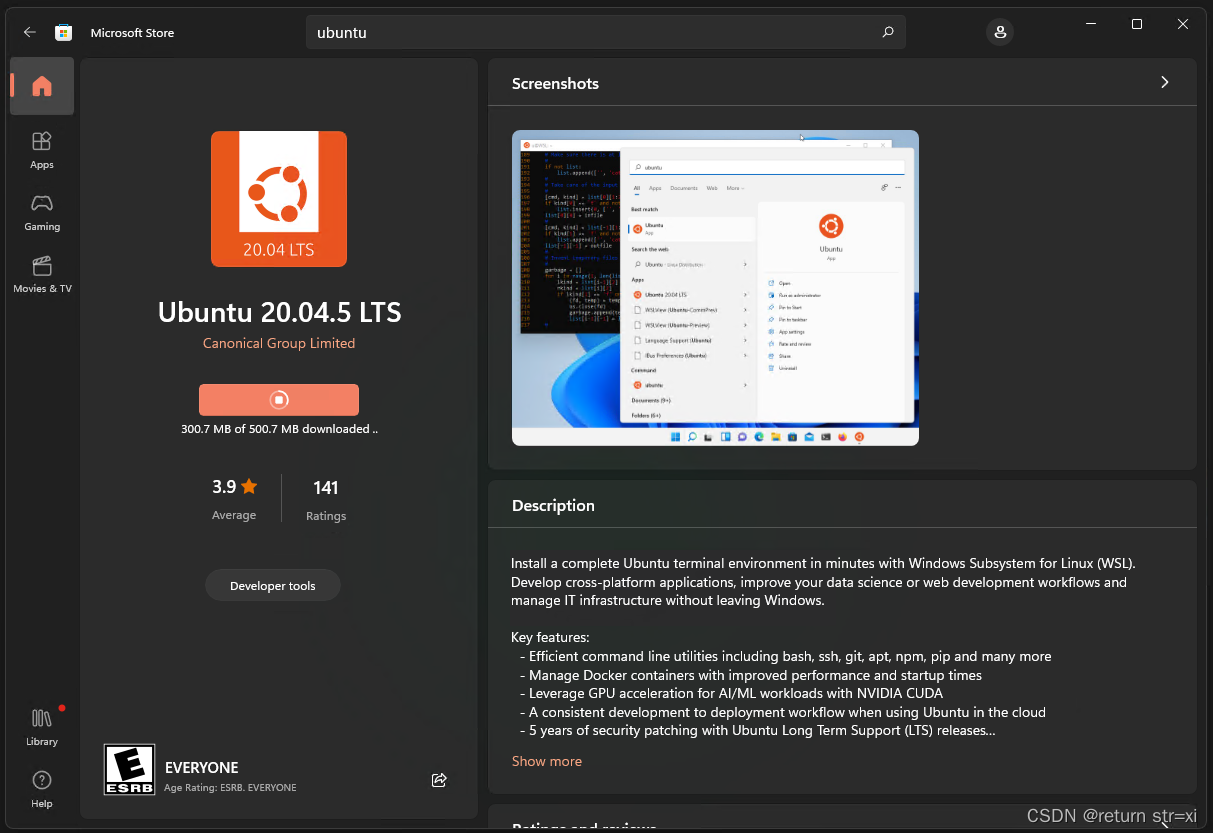Click the search box containing ubuntu
Screen dimensions: 1213x833
pyautogui.click(x=606, y=32)
